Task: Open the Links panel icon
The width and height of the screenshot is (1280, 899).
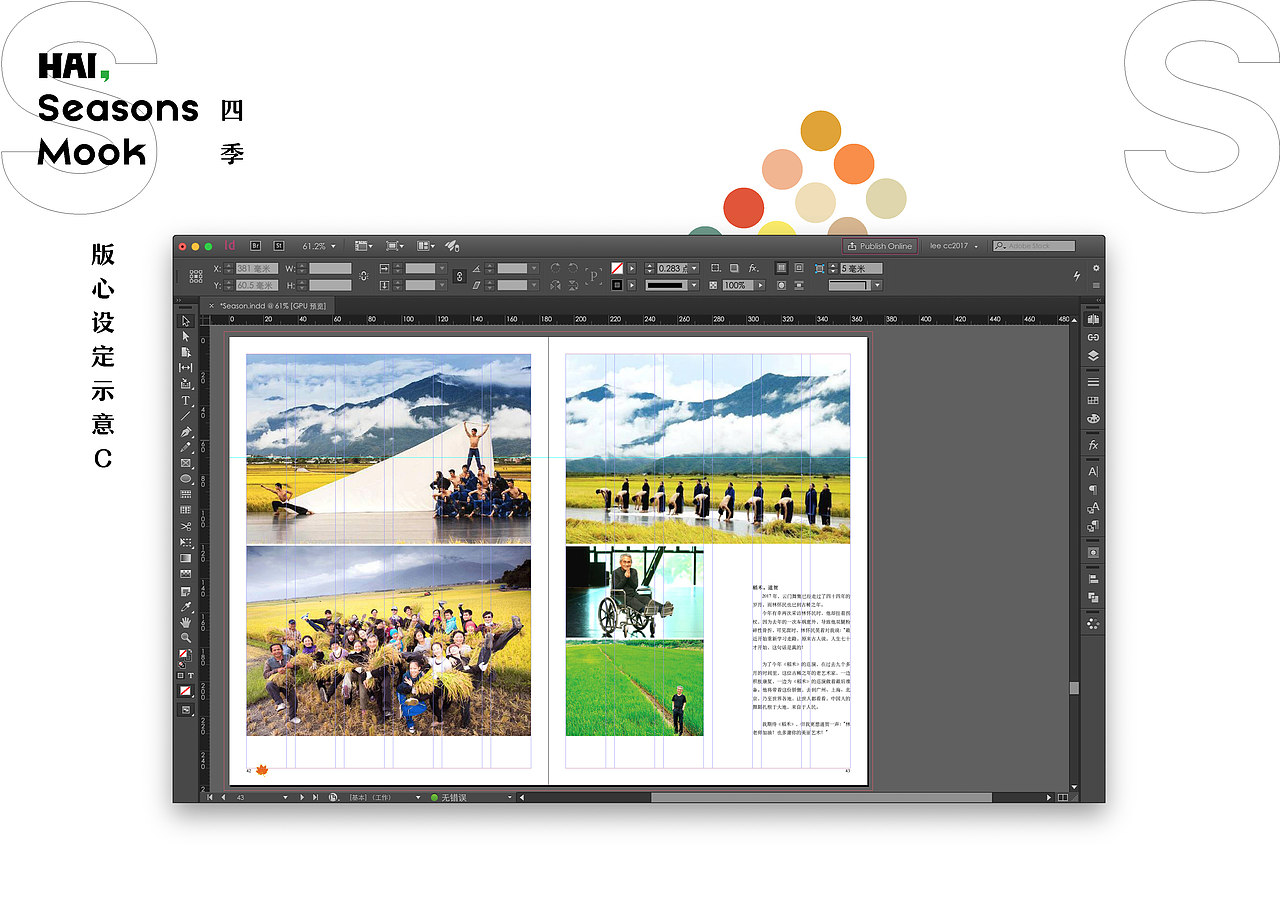Action: point(1093,337)
